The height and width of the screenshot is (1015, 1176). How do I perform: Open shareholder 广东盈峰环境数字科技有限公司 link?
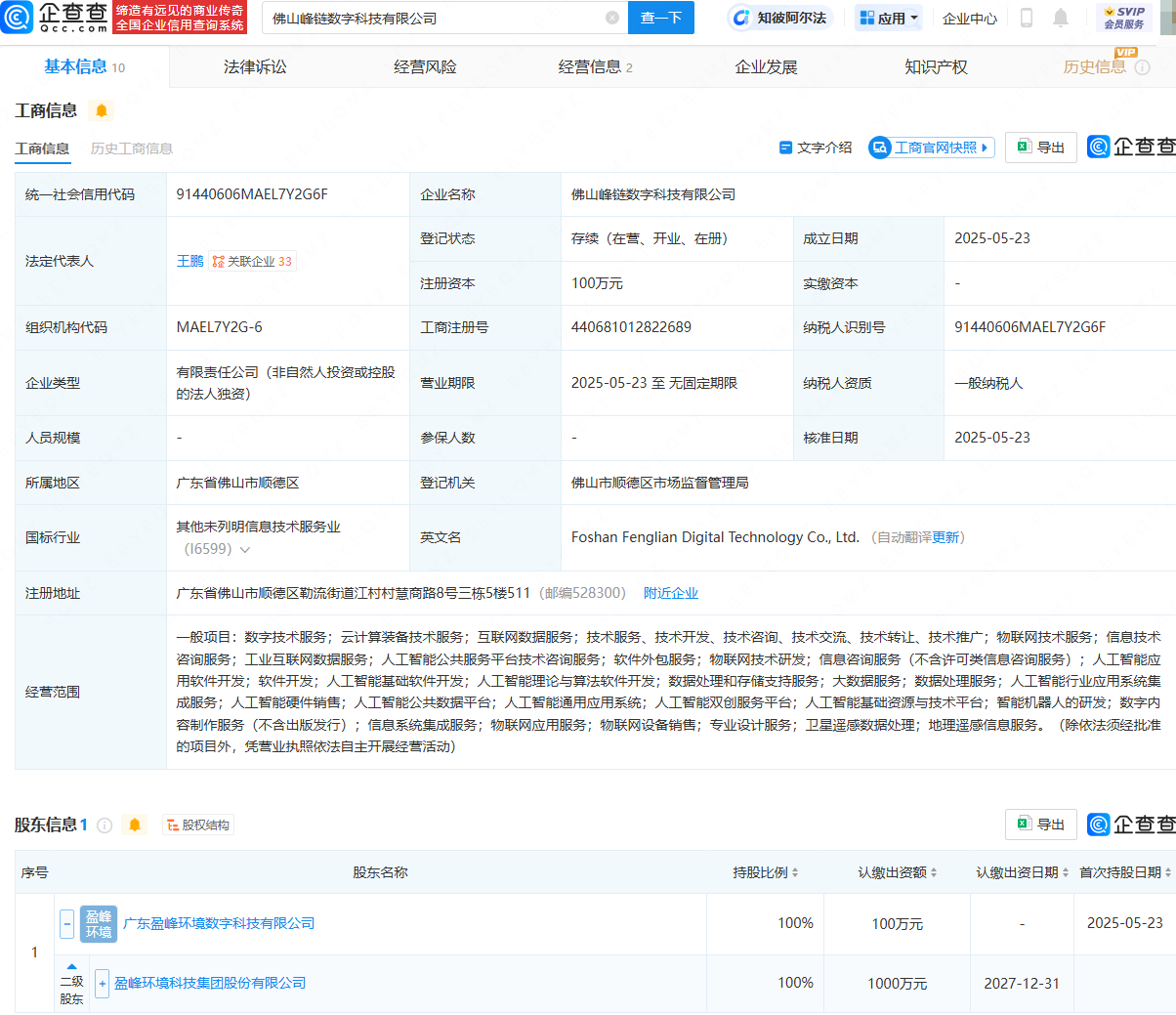(219, 923)
